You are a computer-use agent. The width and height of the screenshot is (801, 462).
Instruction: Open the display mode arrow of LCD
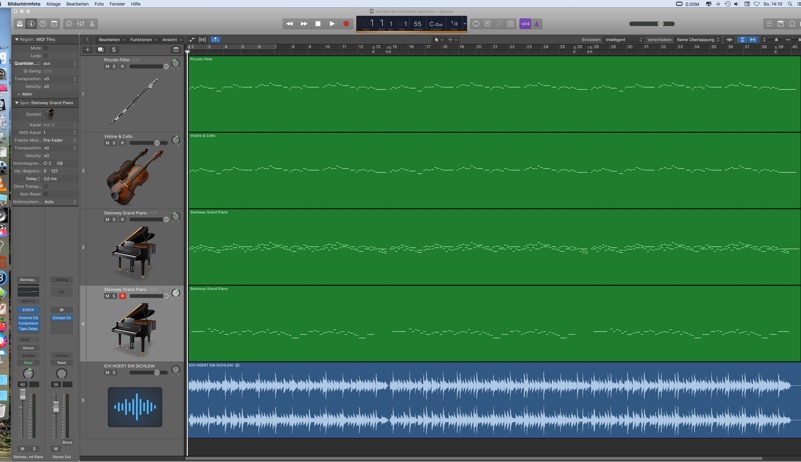point(464,24)
